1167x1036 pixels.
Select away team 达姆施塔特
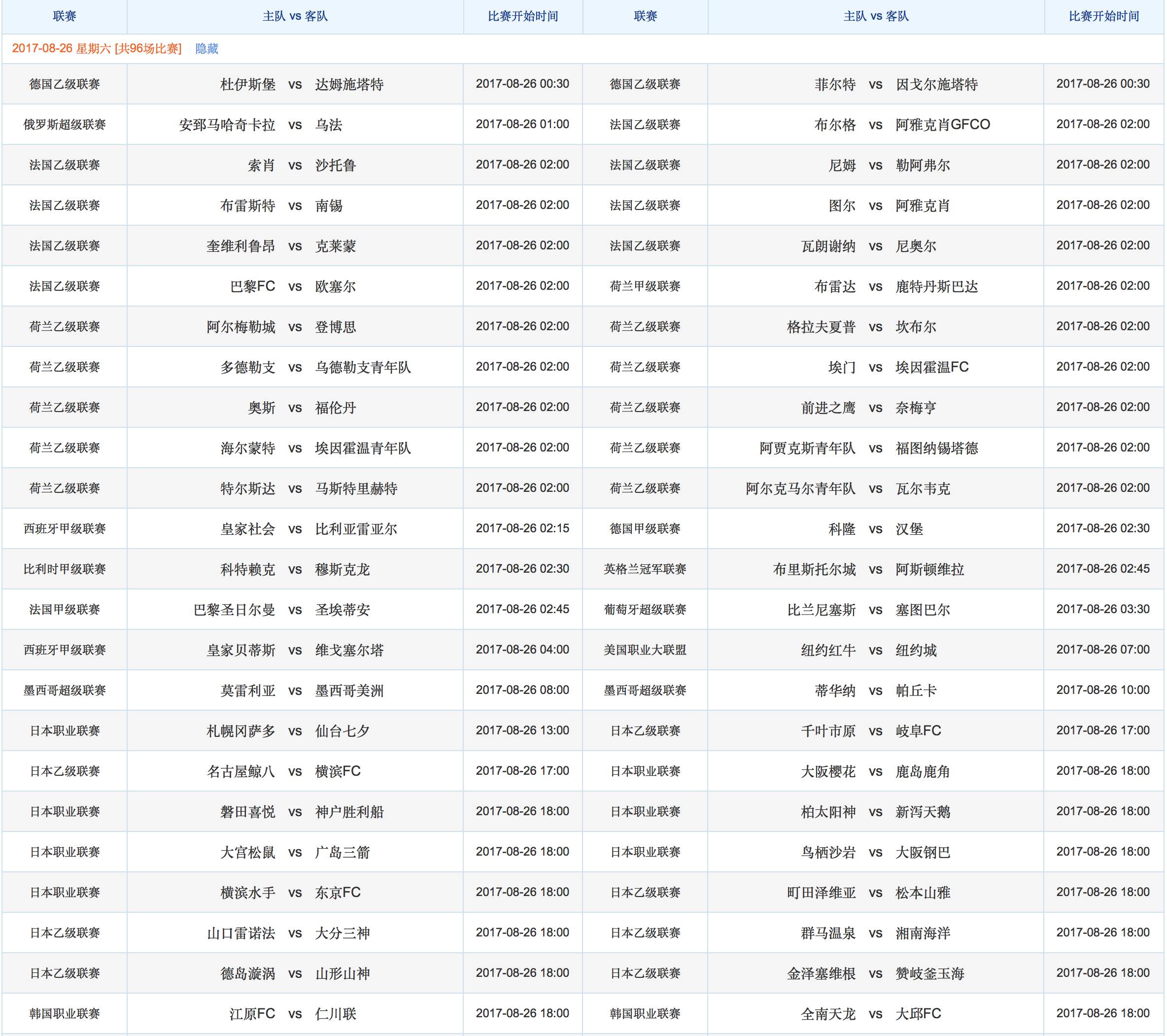pyautogui.click(x=349, y=84)
